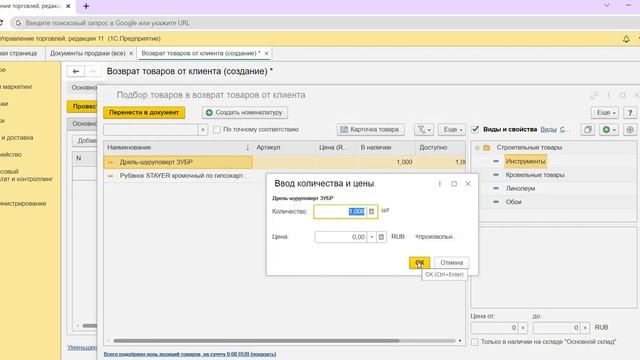Select Обои in the category tree
This screenshot has width=640, height=360.
coord(513,202)
